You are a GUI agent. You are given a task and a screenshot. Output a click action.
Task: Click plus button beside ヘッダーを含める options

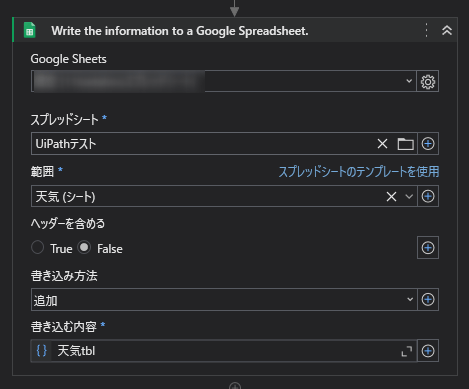click(428, 248)
